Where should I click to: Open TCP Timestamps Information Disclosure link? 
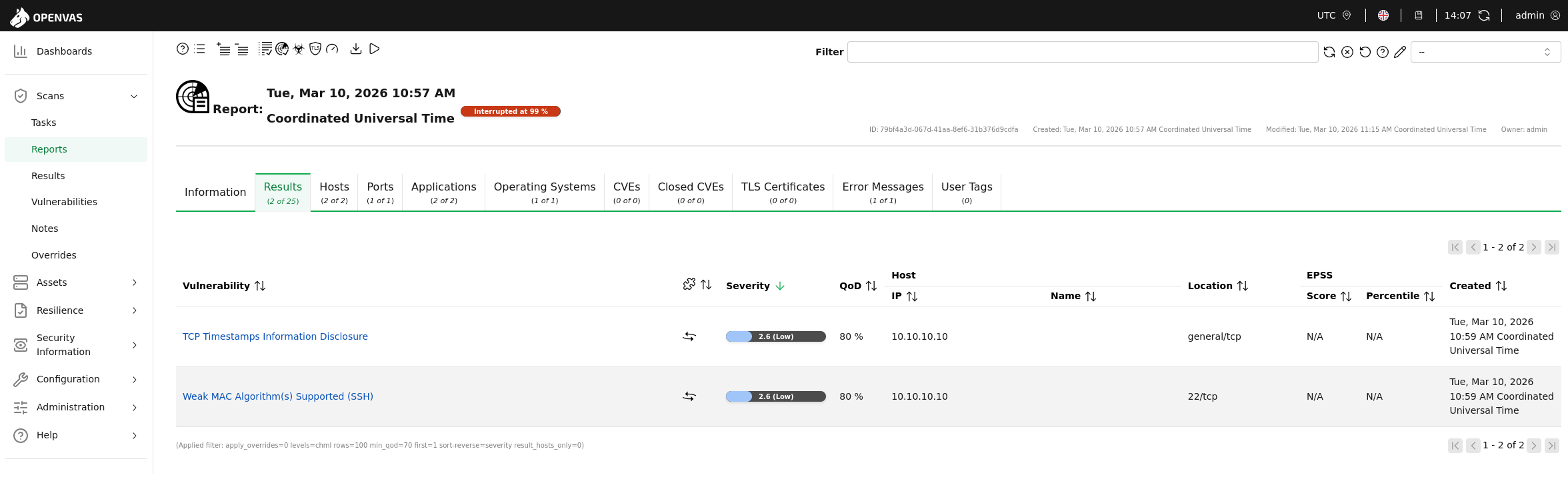pyautogui.click(x=275, y=336)
